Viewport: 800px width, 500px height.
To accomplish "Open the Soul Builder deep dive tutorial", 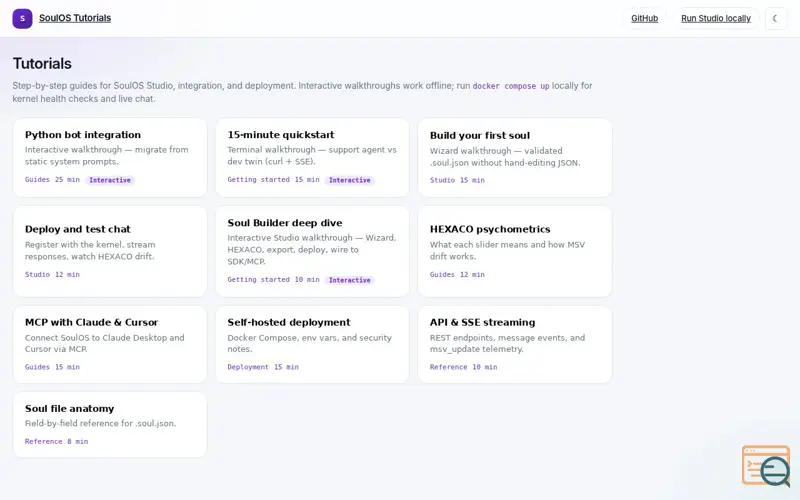I will (312, 251).
